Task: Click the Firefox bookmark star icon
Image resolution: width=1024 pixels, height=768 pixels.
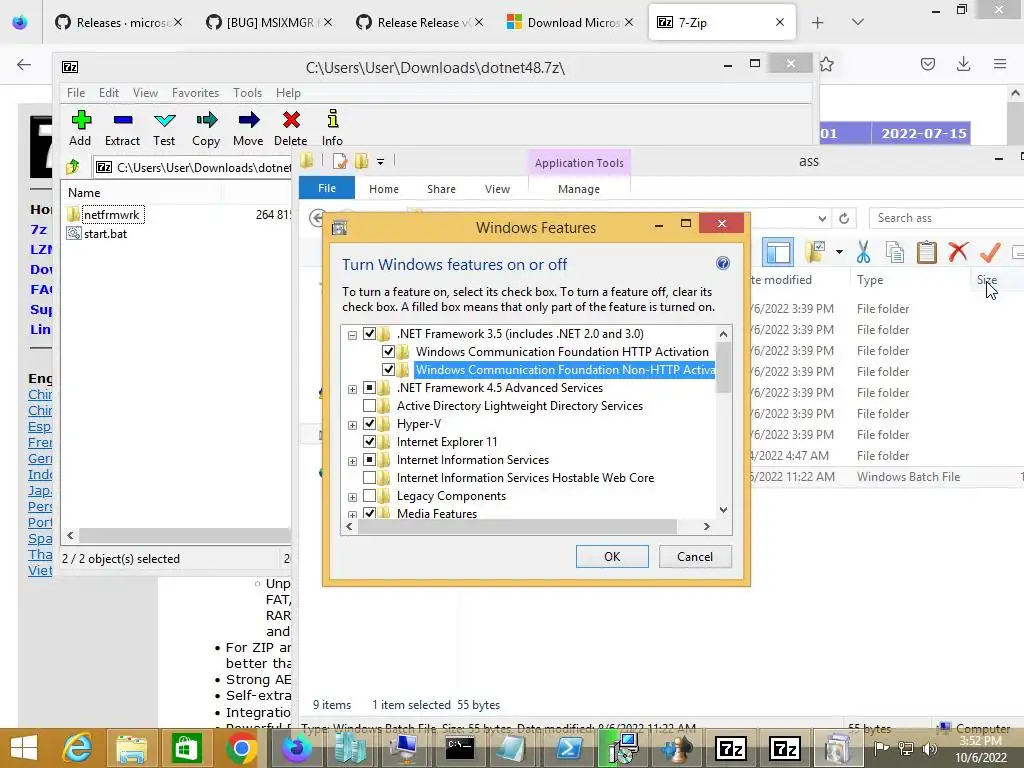Action: [826, 64]
